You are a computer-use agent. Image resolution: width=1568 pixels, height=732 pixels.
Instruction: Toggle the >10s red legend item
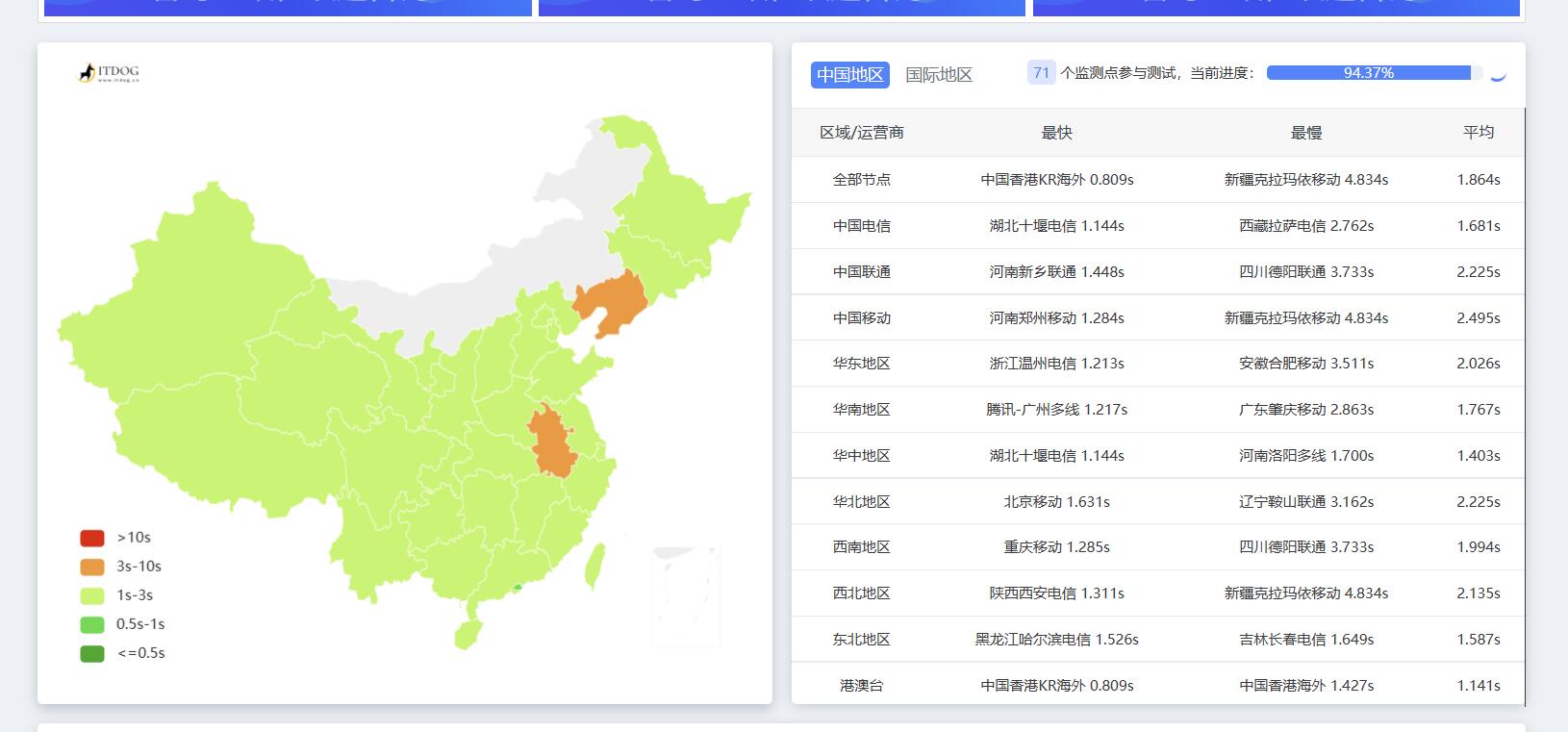tap(115, 538)
